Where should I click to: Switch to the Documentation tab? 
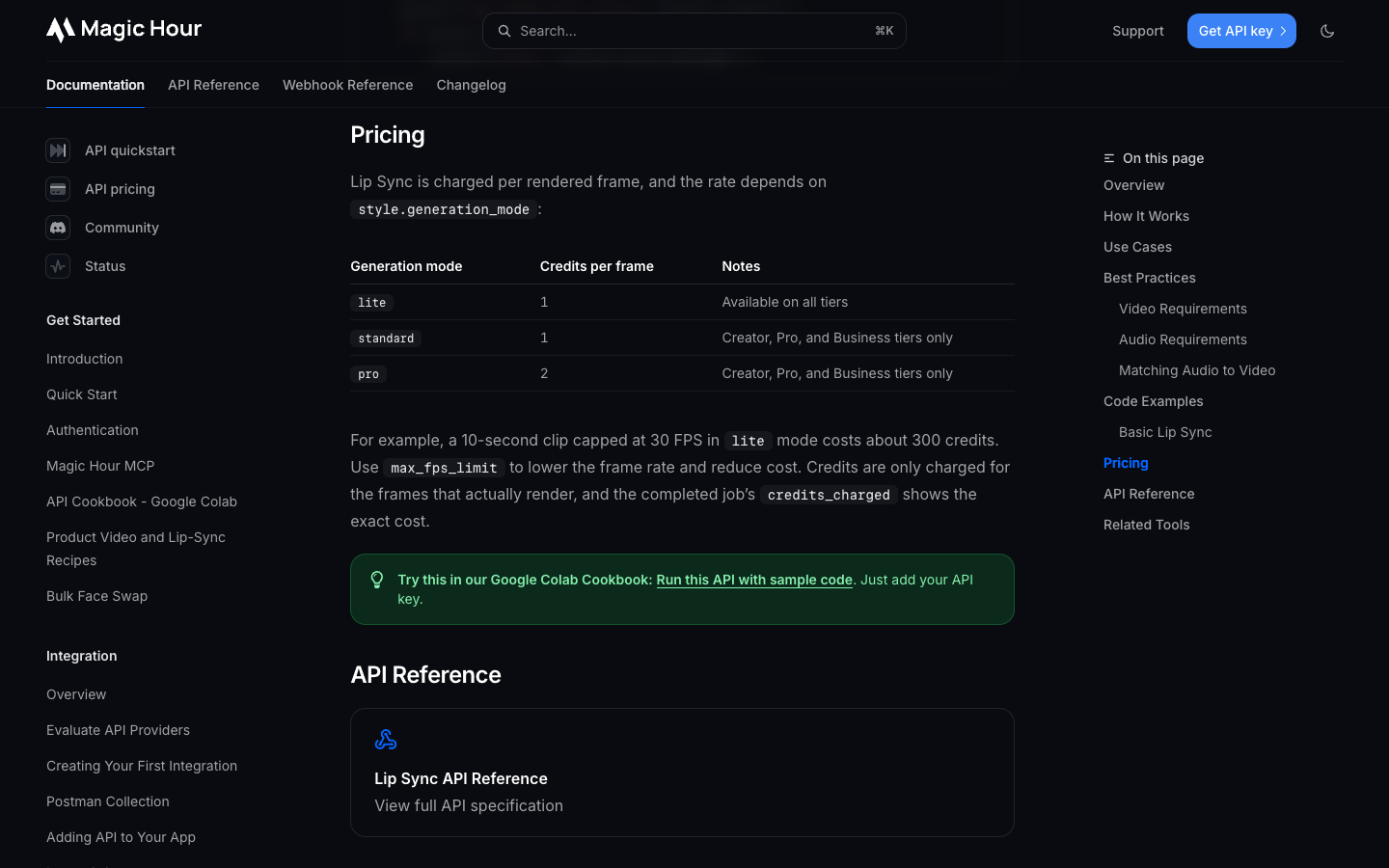coord(95,85)
